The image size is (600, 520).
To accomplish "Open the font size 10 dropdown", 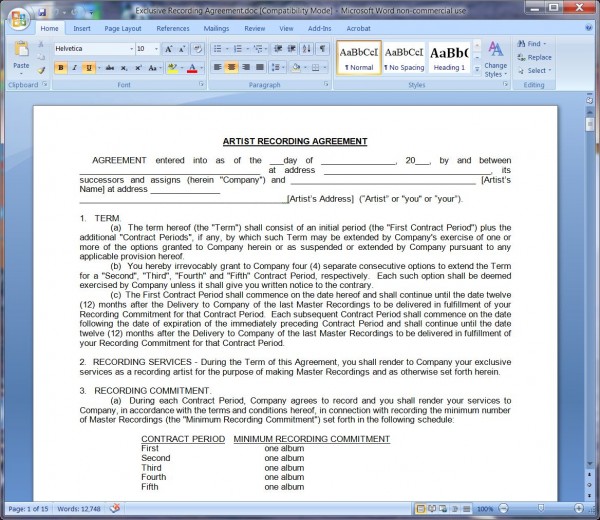I will click(156, 49).
